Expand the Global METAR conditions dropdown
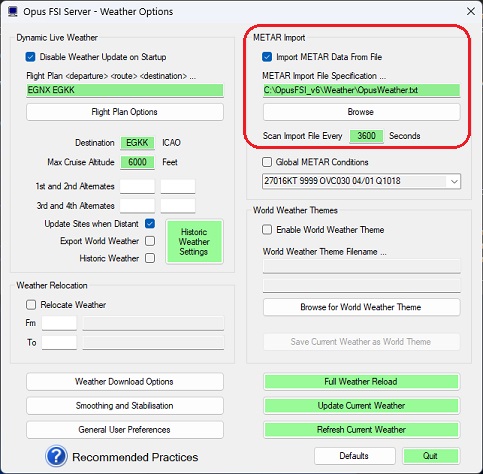Image resolution: width=483 pixels, height=474 pixels. click(x=454, y=181)
